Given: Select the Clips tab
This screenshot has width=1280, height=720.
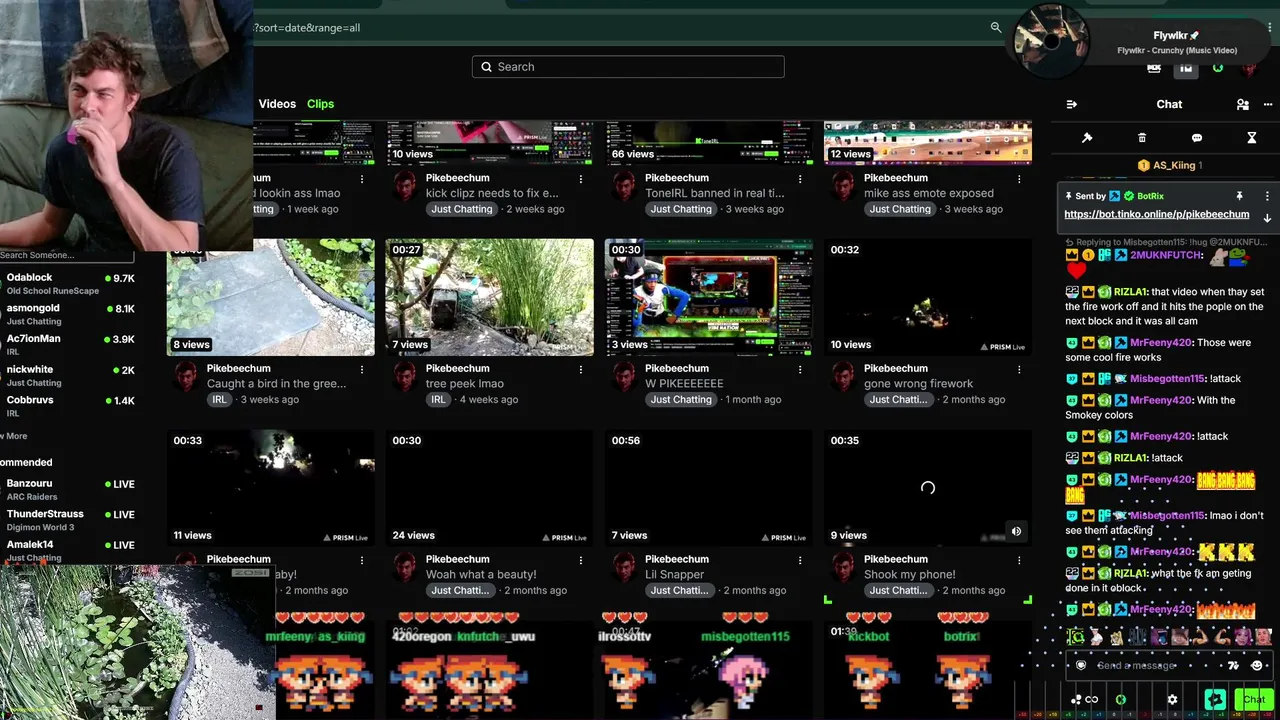Looking at the screenshot, I should pos(321,104).
